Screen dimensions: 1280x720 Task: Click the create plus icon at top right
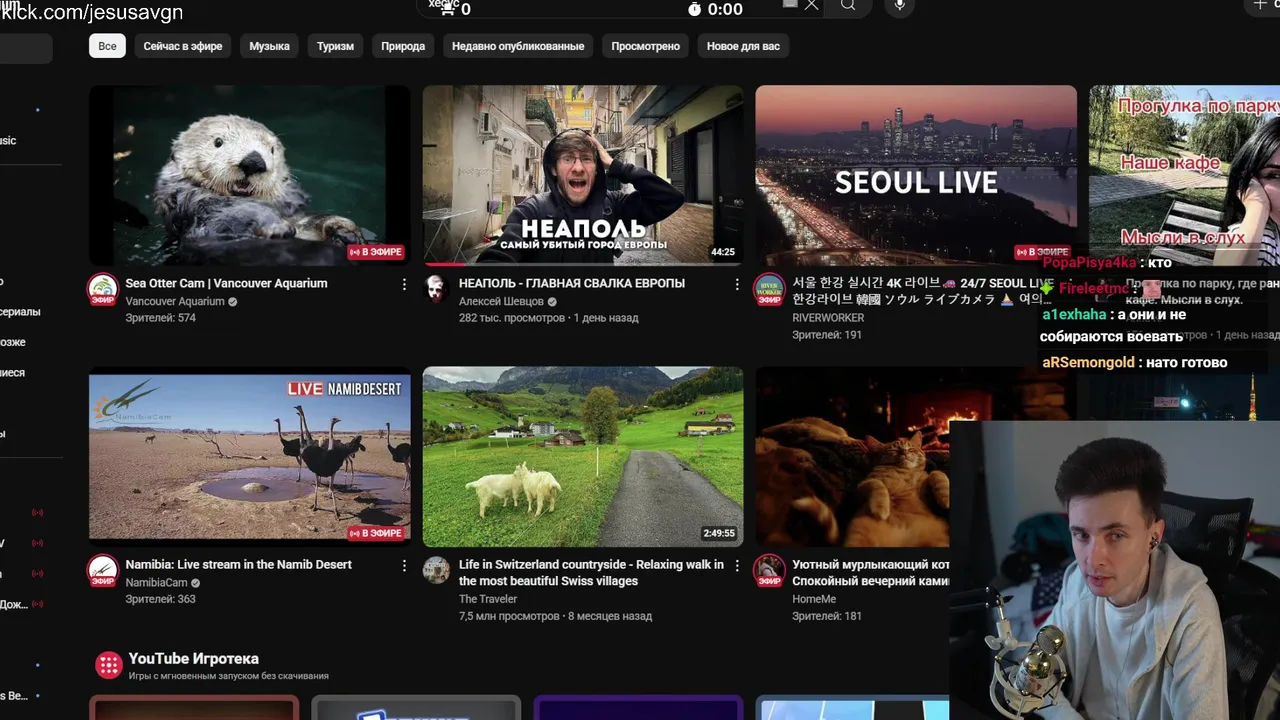pyautogui.click(x=1259, y=5)
